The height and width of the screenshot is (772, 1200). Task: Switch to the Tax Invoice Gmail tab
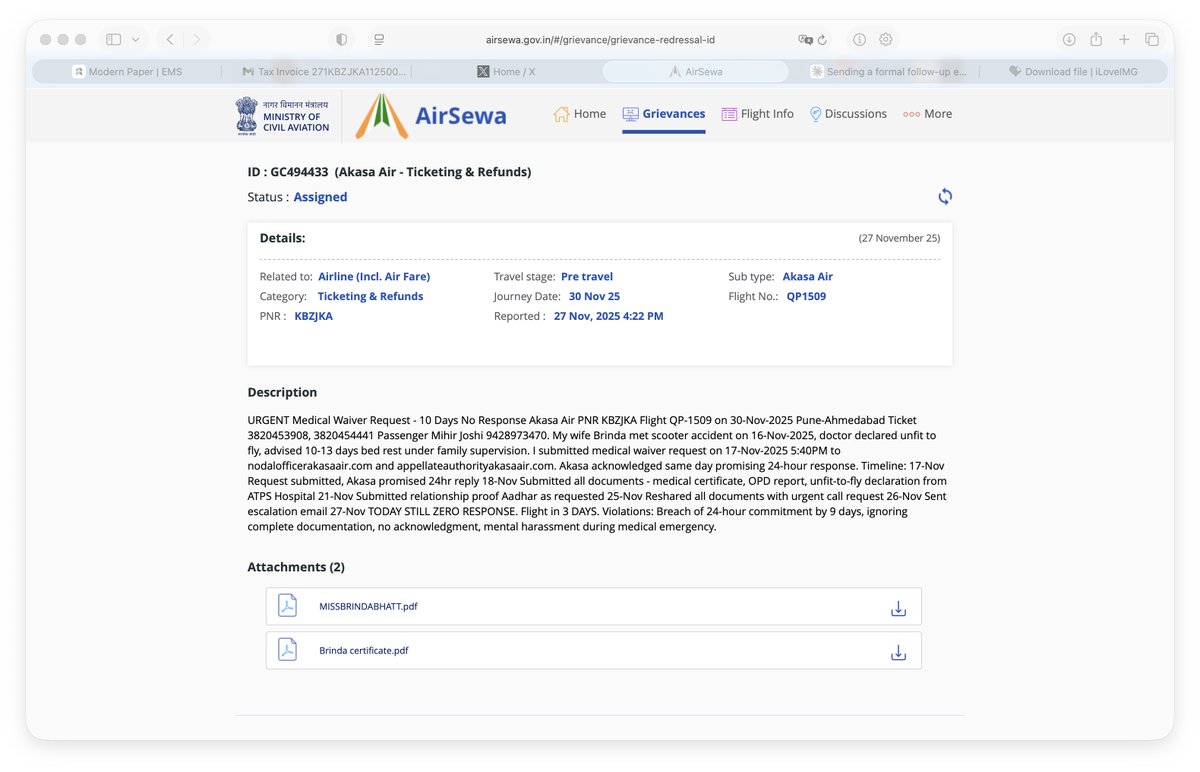coord(325,72)
